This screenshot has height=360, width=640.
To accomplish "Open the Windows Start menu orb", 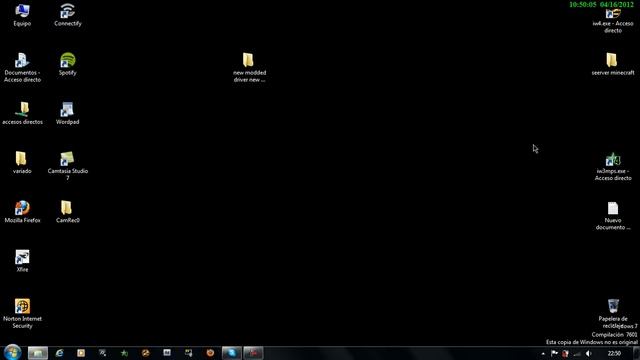I will (x=12, y=352).
